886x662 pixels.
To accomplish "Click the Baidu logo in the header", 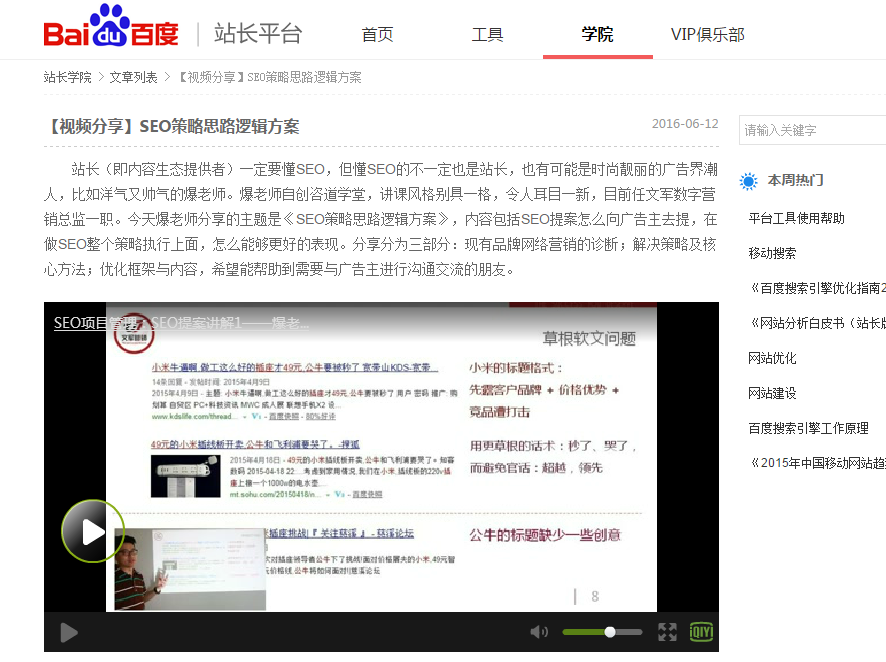I will 111,30.
